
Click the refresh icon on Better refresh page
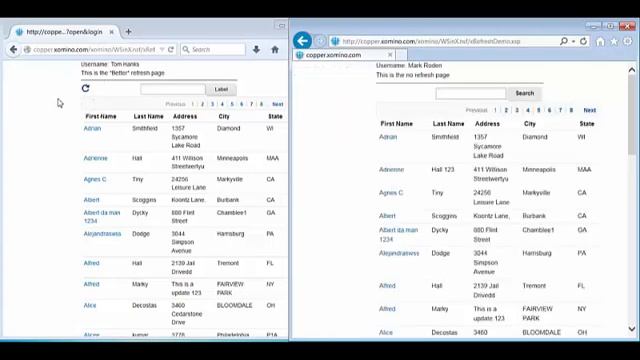(x=85, y=88)
